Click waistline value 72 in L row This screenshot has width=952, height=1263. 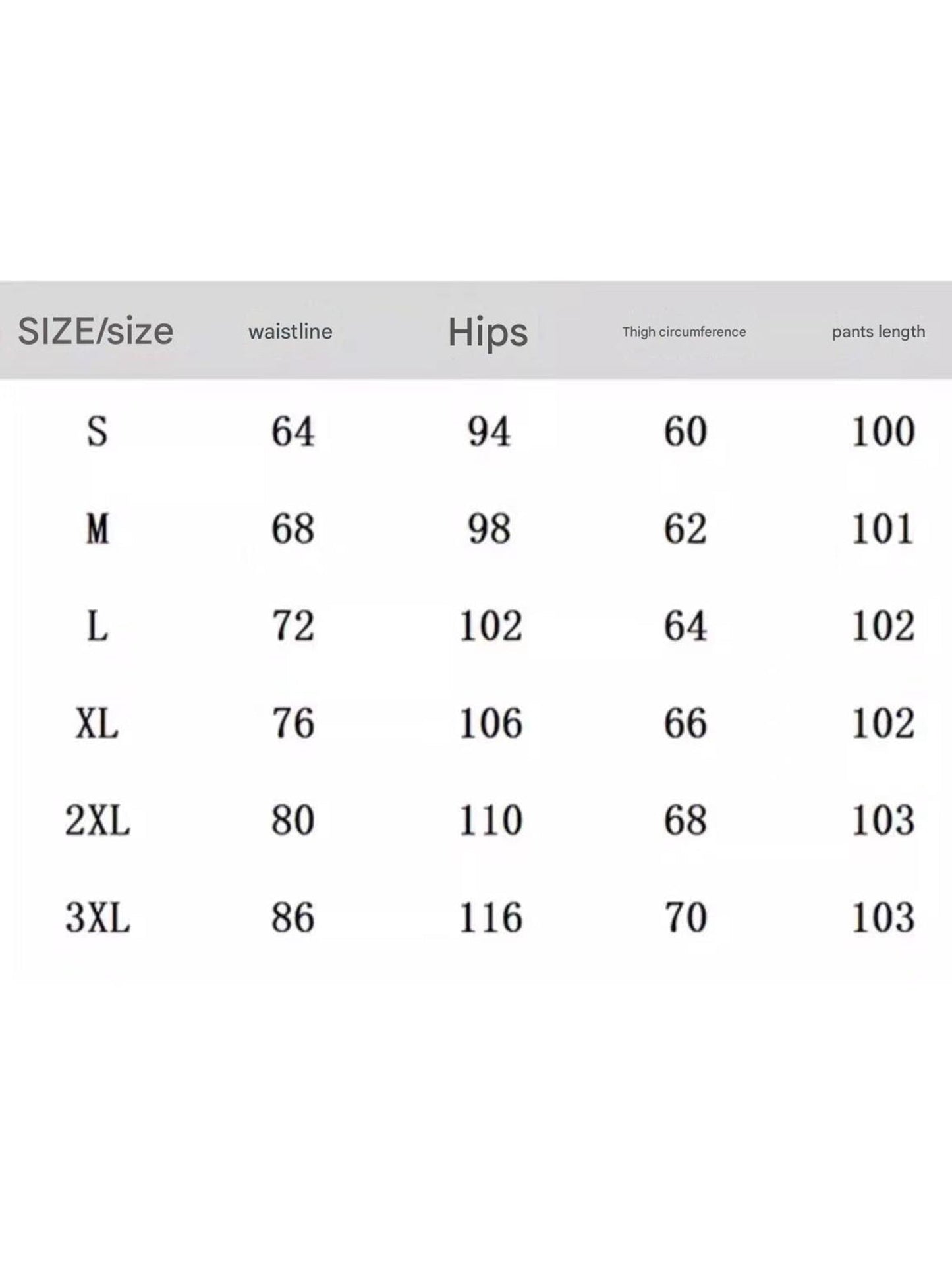point(293,626)
